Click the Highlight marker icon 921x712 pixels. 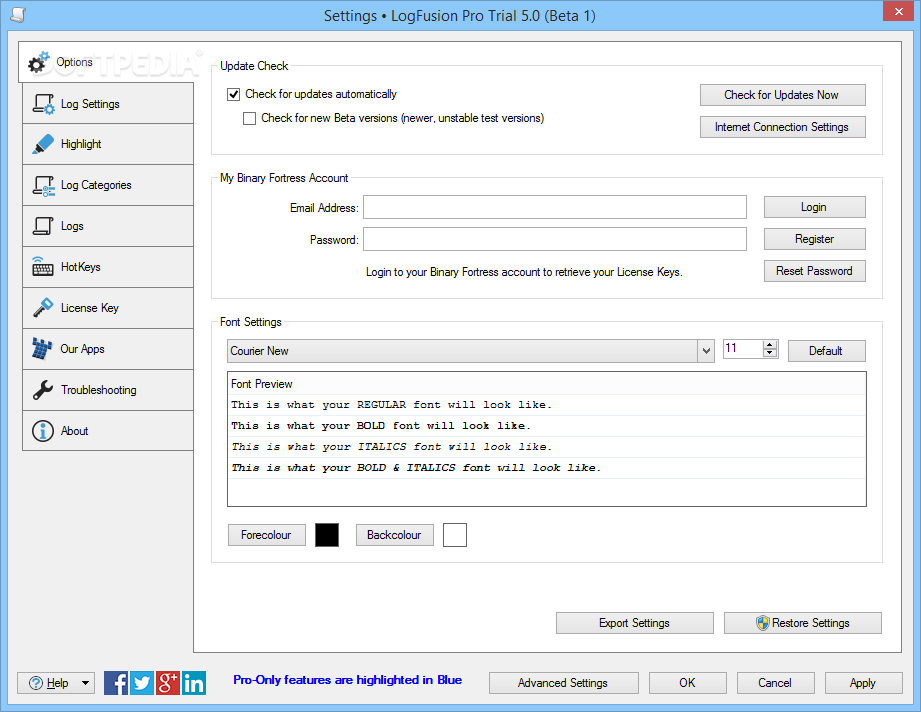(x=43, y=144)
